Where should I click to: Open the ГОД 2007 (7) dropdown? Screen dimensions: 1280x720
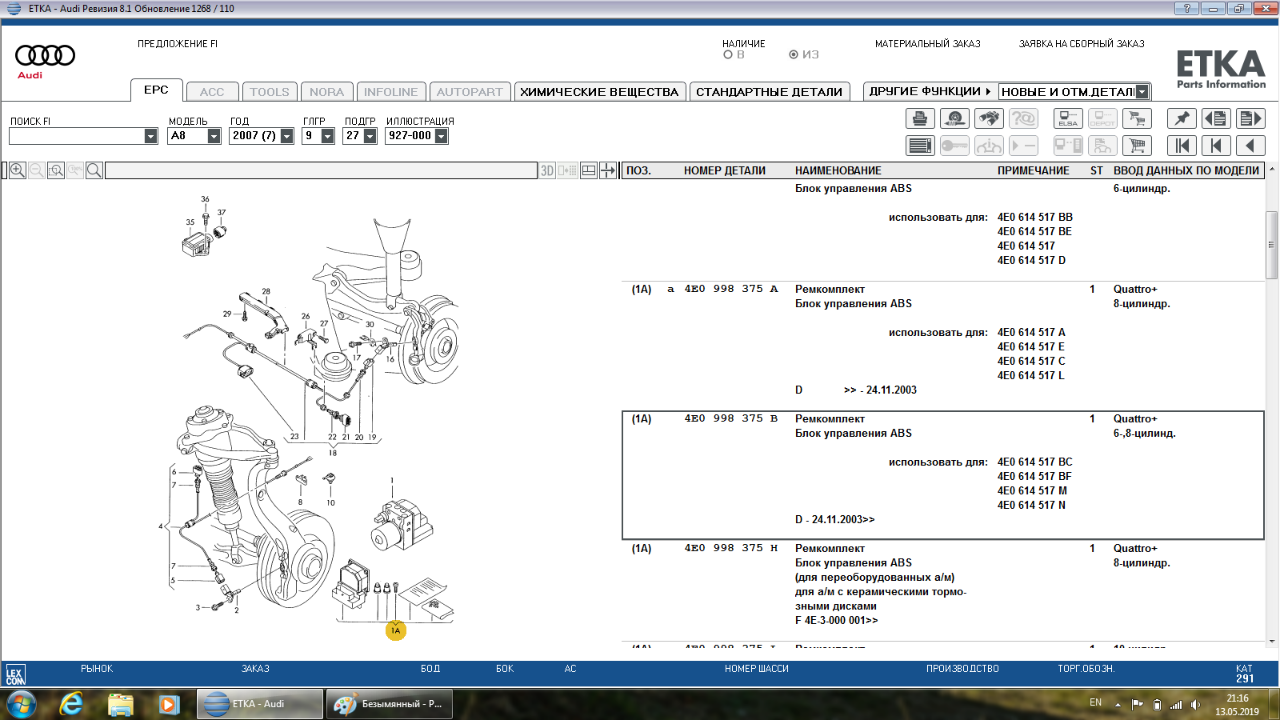tap(287, 136)
